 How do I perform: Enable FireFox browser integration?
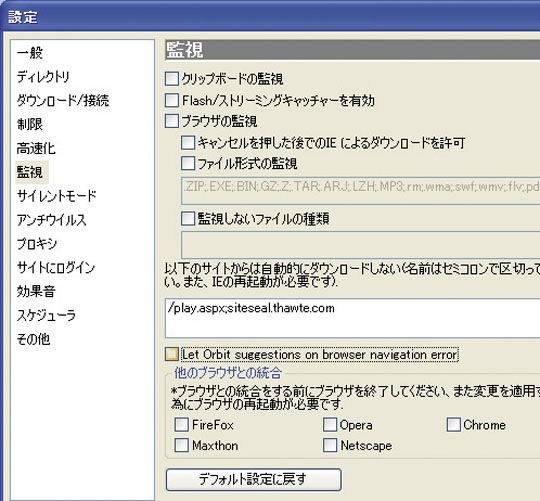pyautogui.click(x=181, y=425)
